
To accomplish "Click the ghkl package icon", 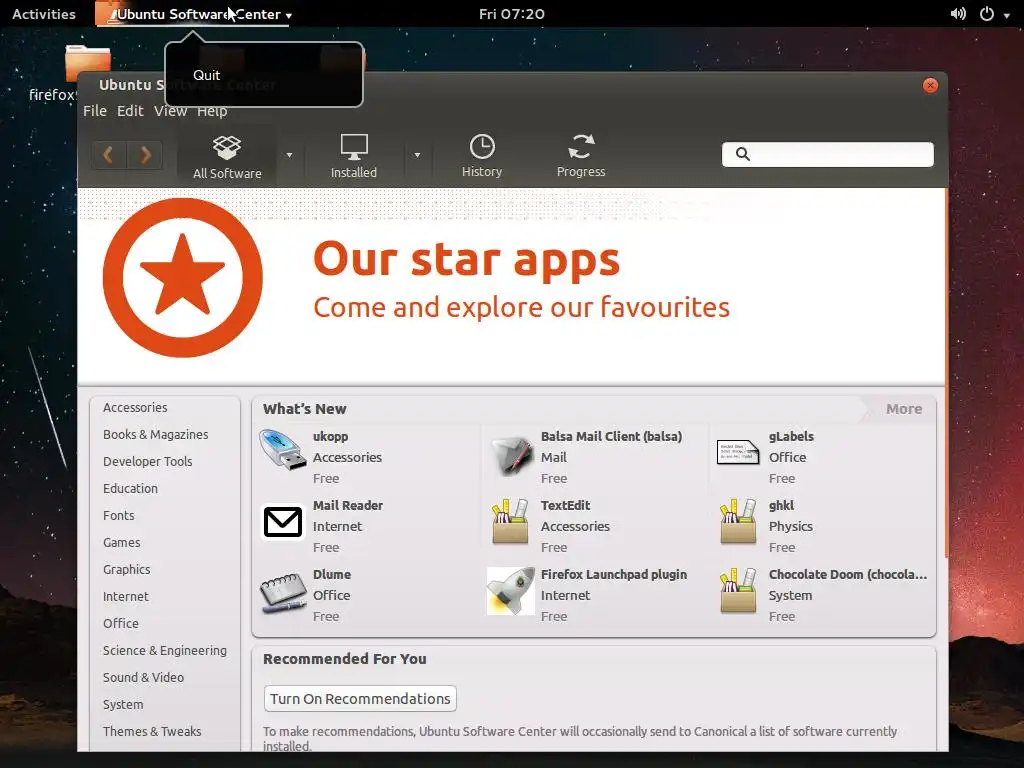I will [738, 522].
